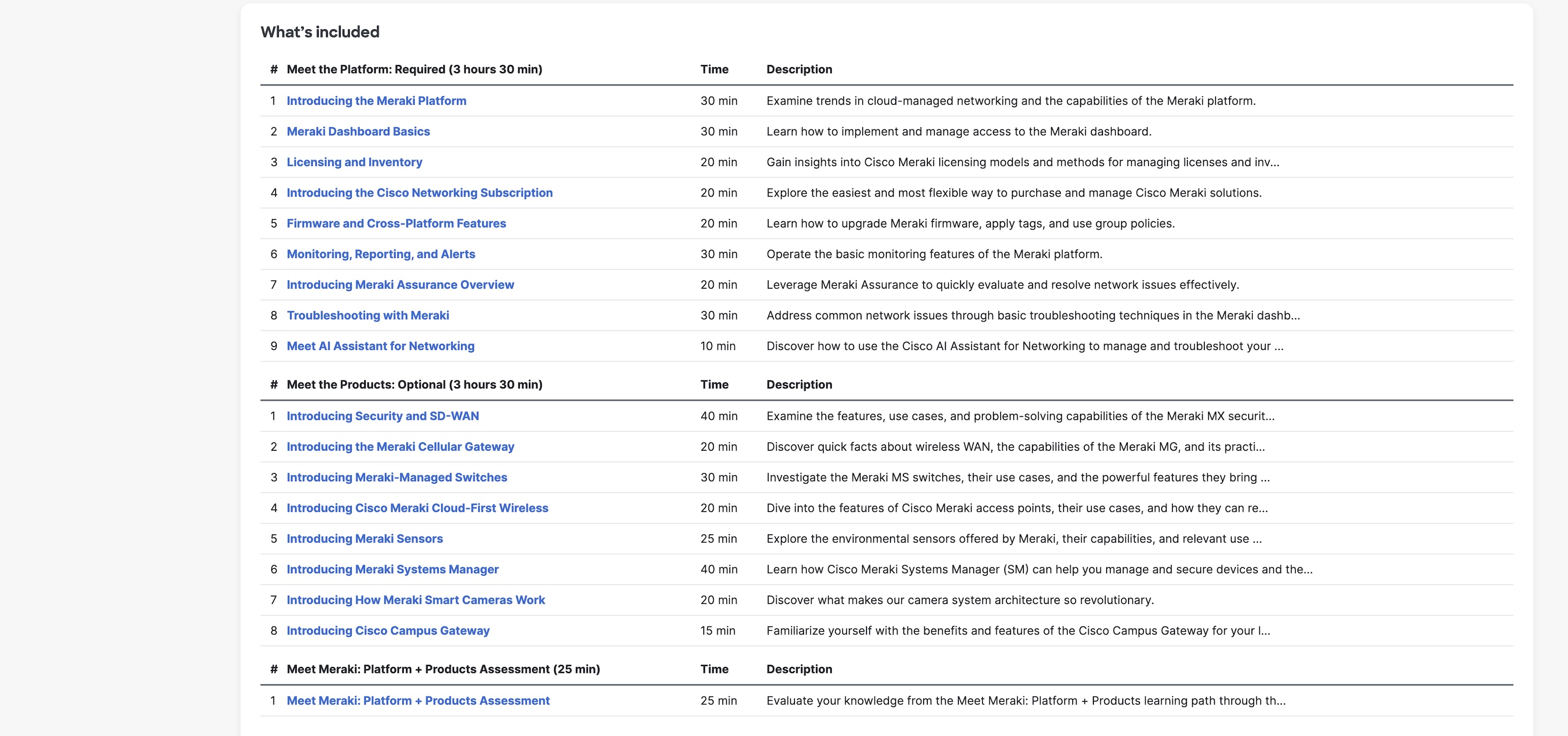This screenshot has height=736, width=1568.
Task: Open the Introducing Meraki Sensors lesson
Action: pyautogui.click(x=365, y=539)
